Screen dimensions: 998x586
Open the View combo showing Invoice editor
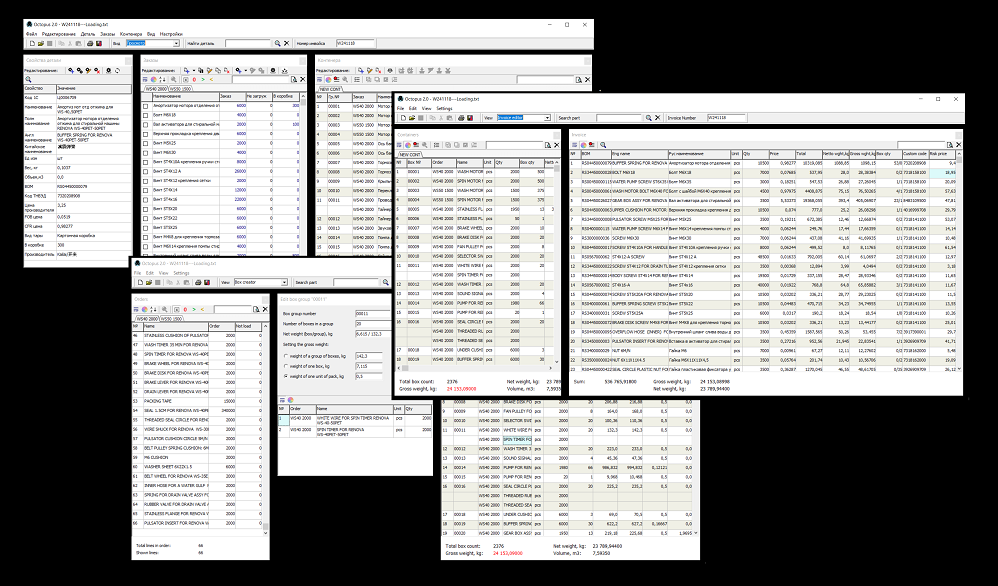(x=524, y=118)
